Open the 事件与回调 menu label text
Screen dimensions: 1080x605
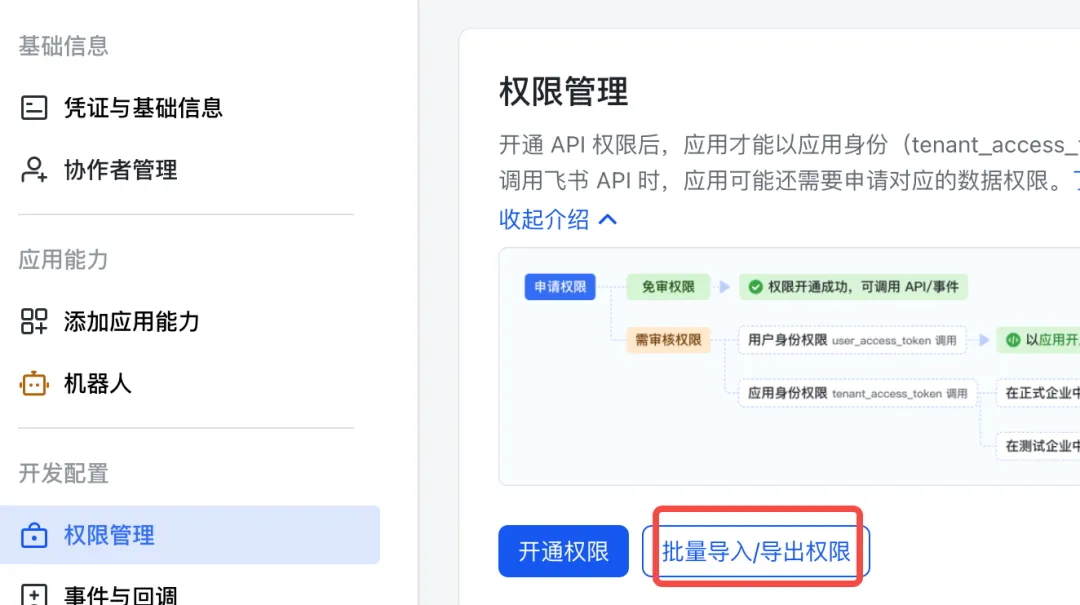pos(121,595)
